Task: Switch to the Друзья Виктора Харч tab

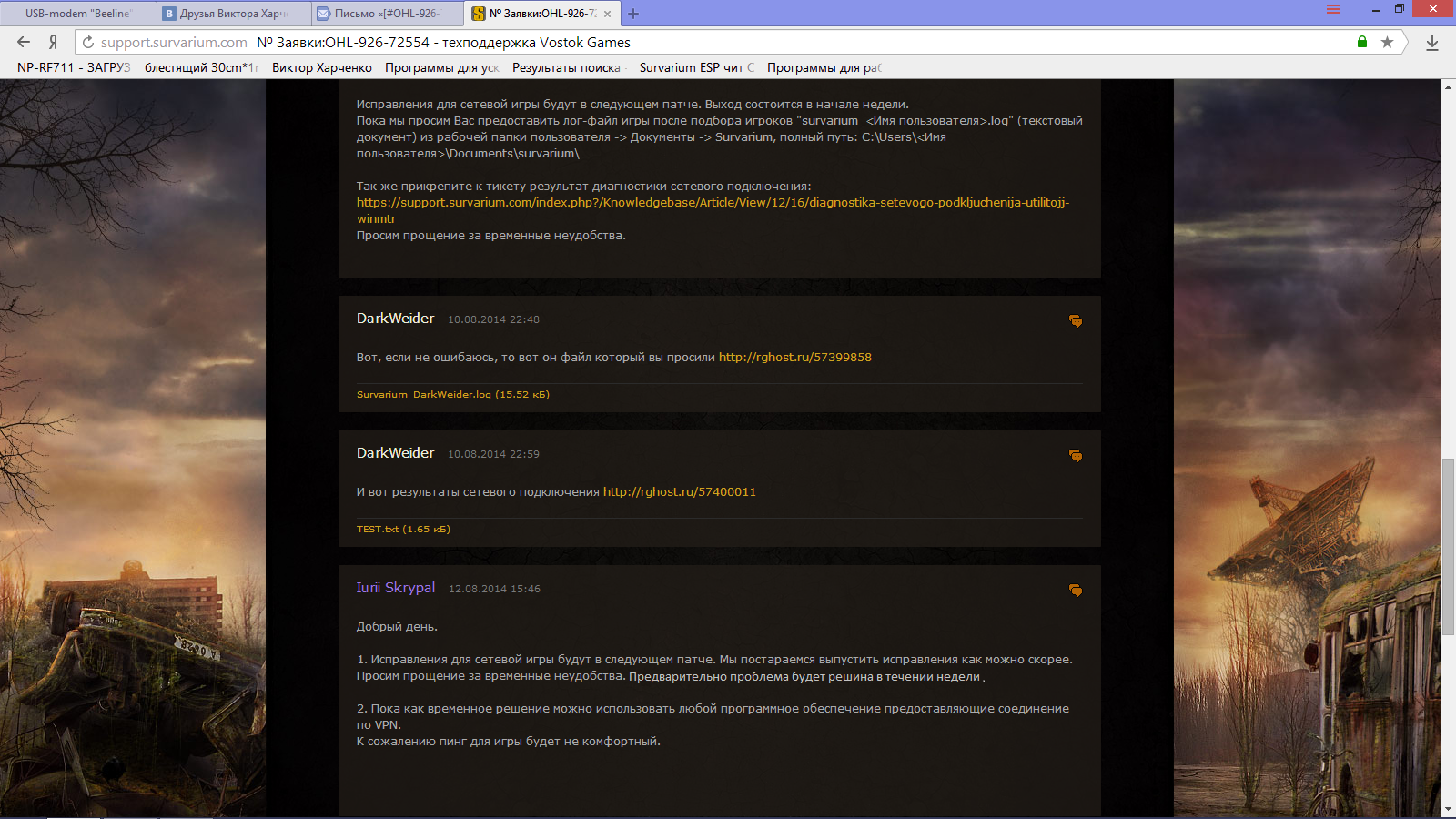Action: point(233,14)
